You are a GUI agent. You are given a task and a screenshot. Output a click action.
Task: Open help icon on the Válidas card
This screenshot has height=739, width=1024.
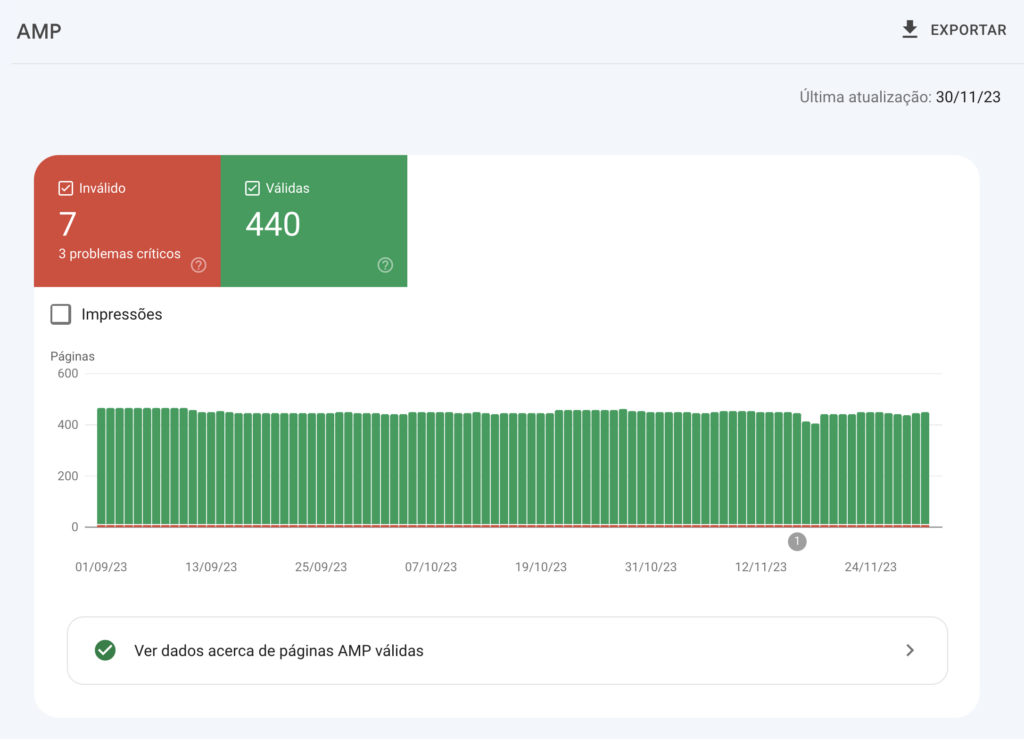click(x=385, y=265)
